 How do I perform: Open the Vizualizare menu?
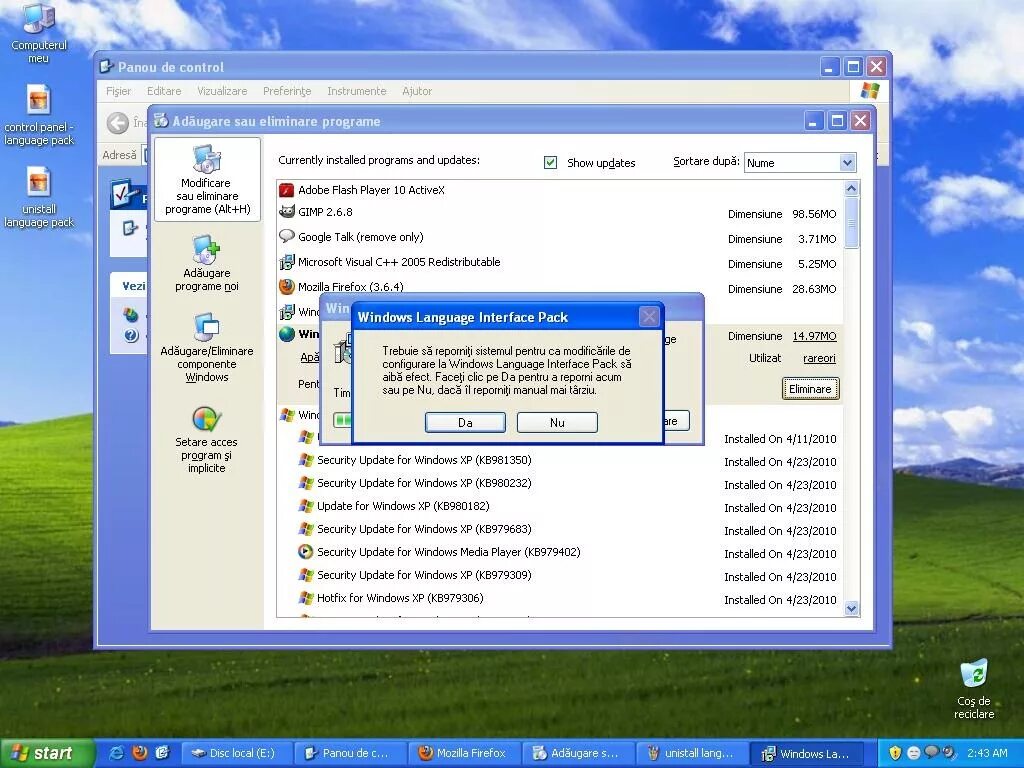(x=222, y=91)
